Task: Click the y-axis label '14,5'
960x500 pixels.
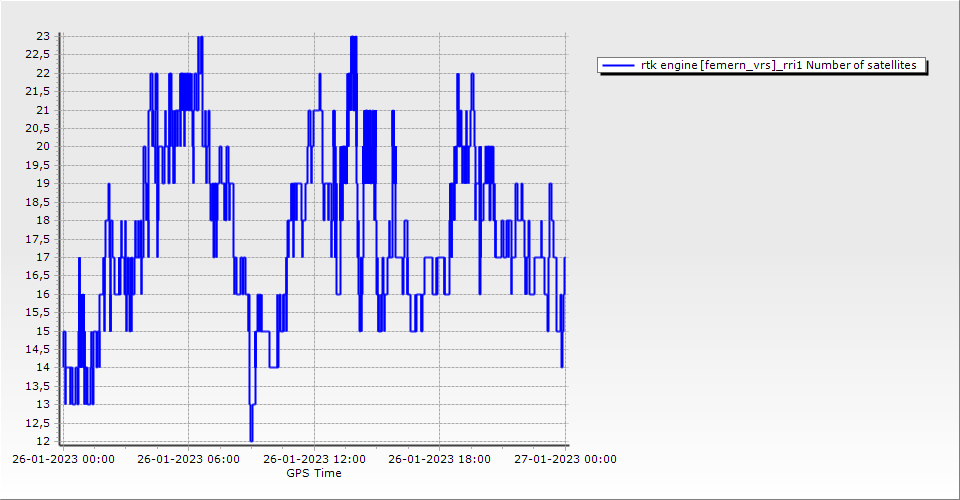Action: [38, 349]
